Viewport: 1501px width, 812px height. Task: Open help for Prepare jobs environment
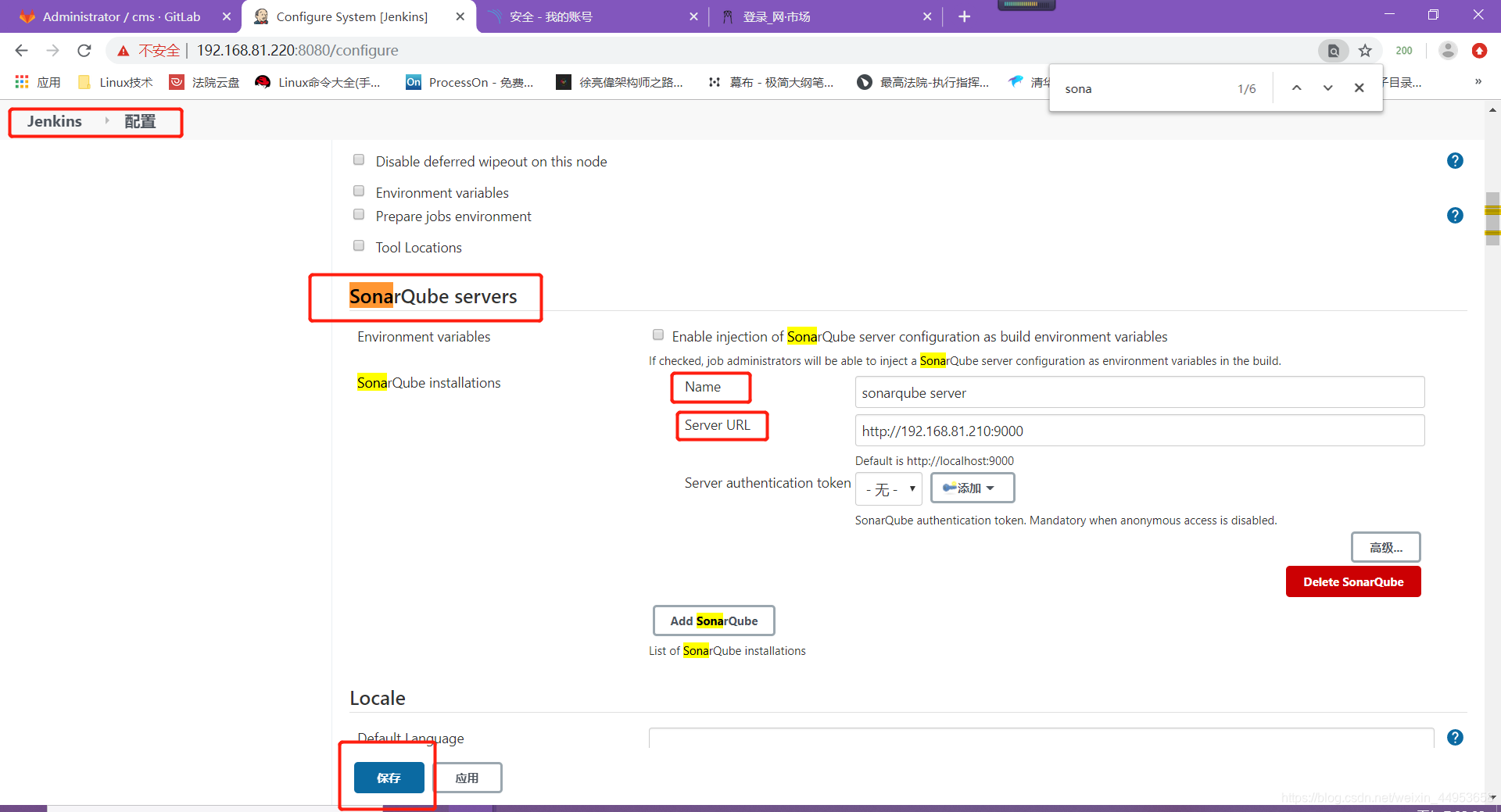[1455, 216]
